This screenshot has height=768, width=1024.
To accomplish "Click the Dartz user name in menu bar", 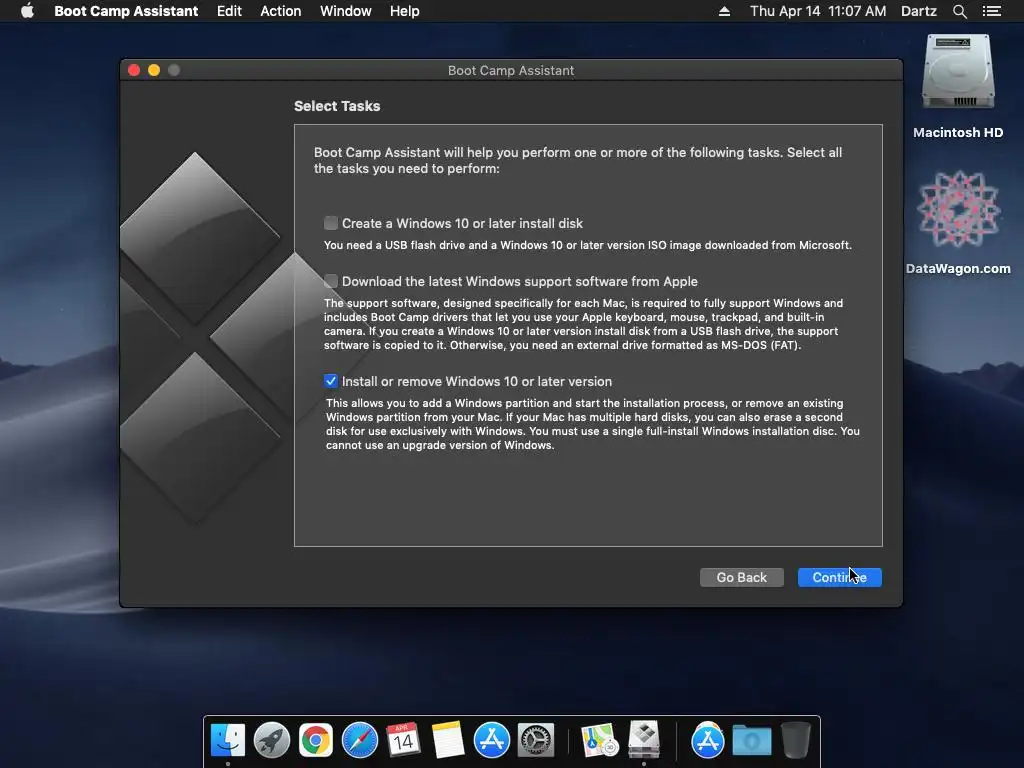I will pyautogui.click(x=918, y=11).
